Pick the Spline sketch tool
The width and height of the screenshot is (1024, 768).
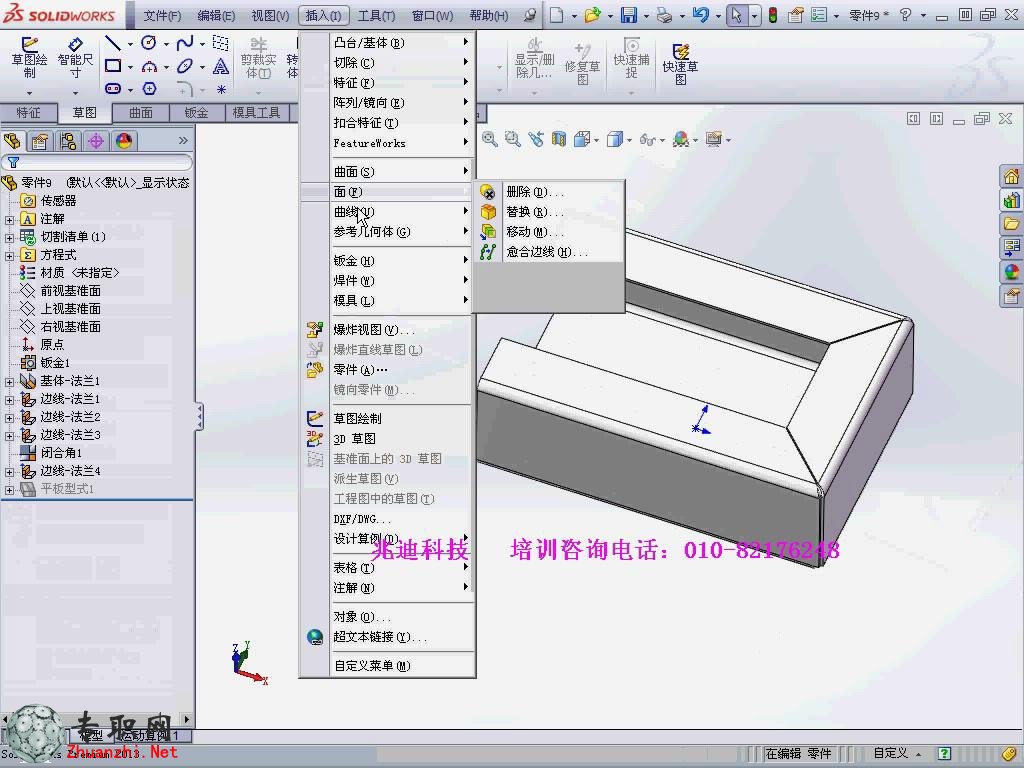[x=185, y=44]
